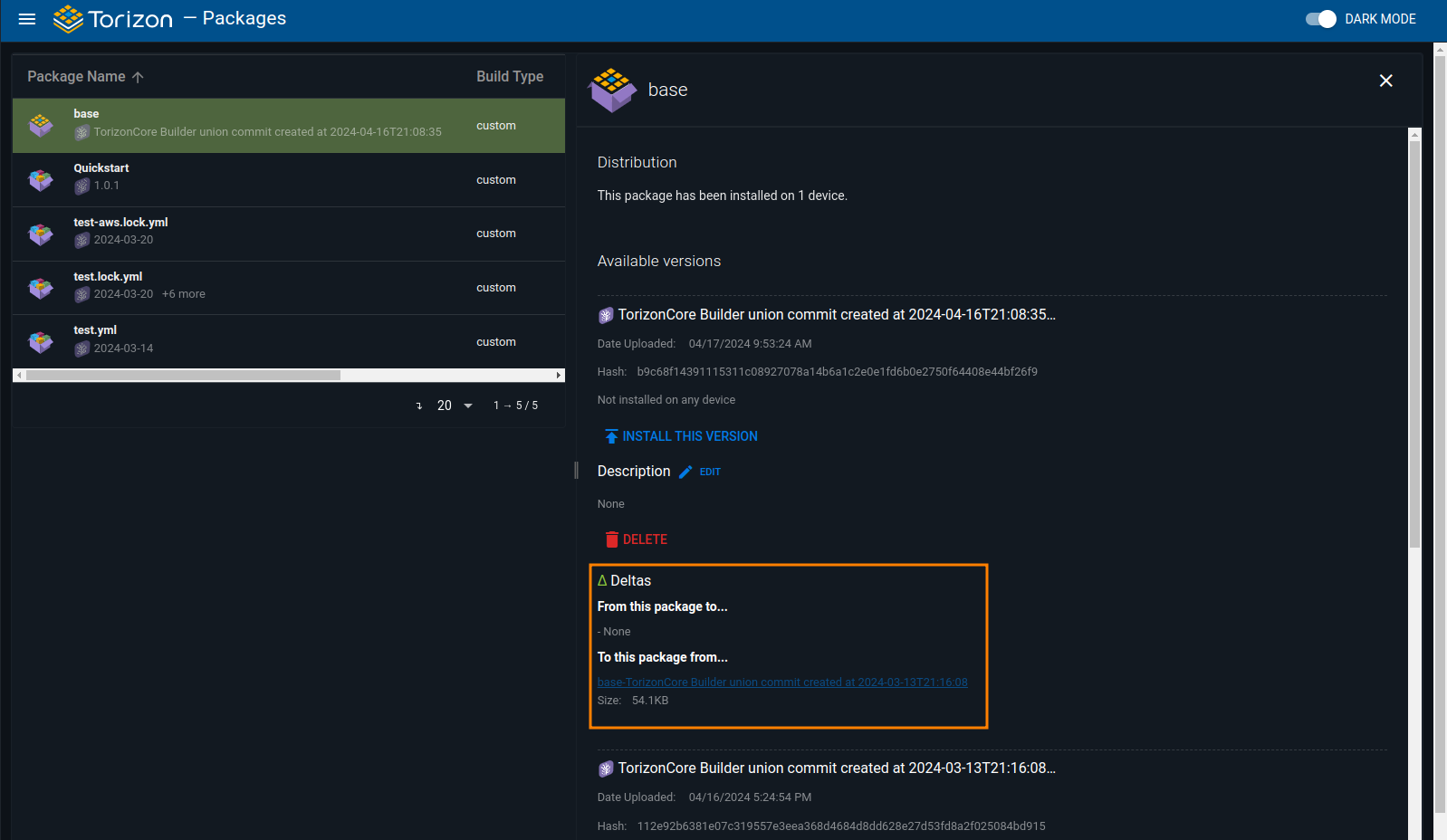The height and width of the screenshot is (840, 1447).
Task: Close the base package details panel
Action: 1385,81
